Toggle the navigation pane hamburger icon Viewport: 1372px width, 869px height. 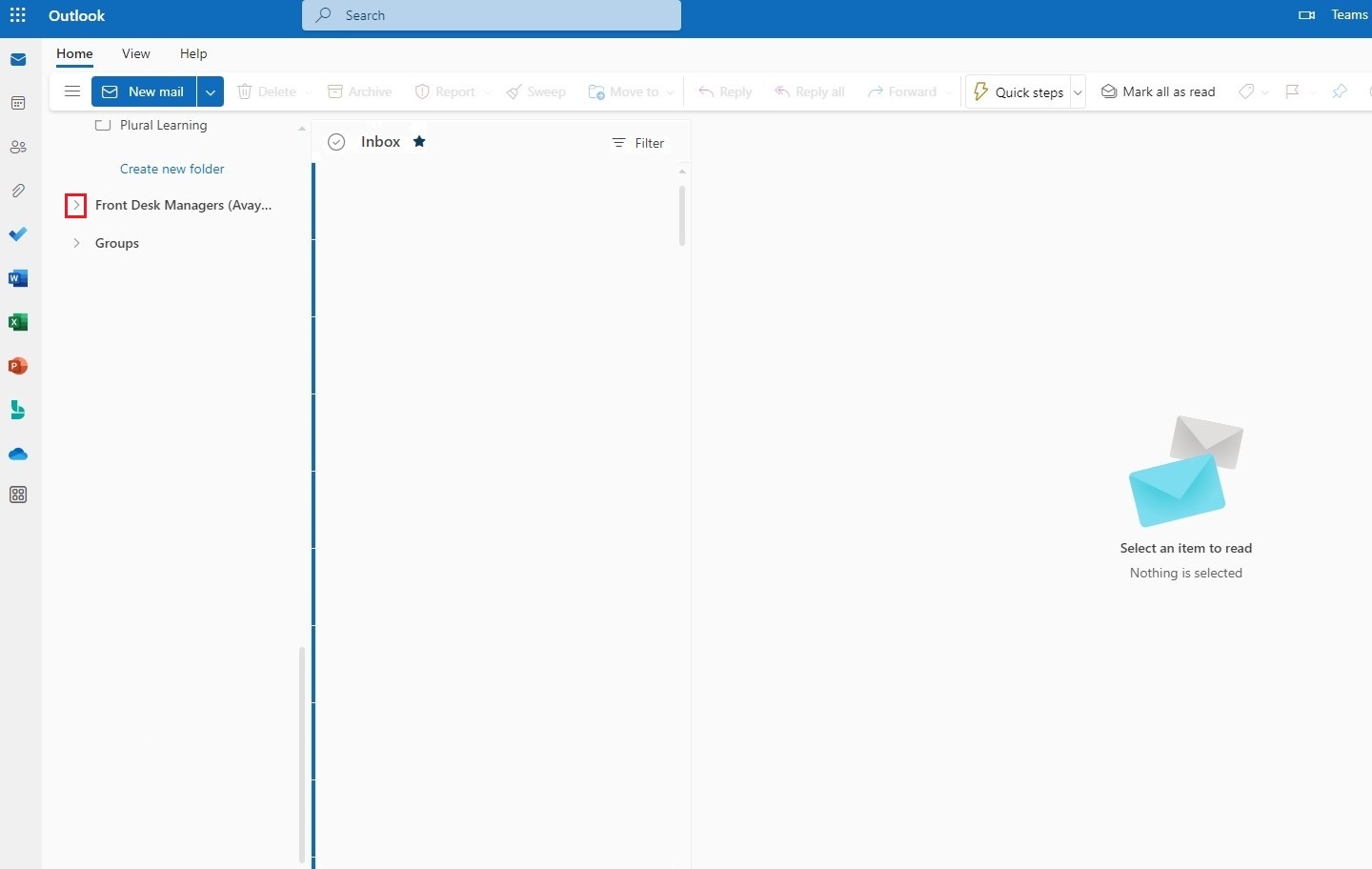(x=72, y=91)
